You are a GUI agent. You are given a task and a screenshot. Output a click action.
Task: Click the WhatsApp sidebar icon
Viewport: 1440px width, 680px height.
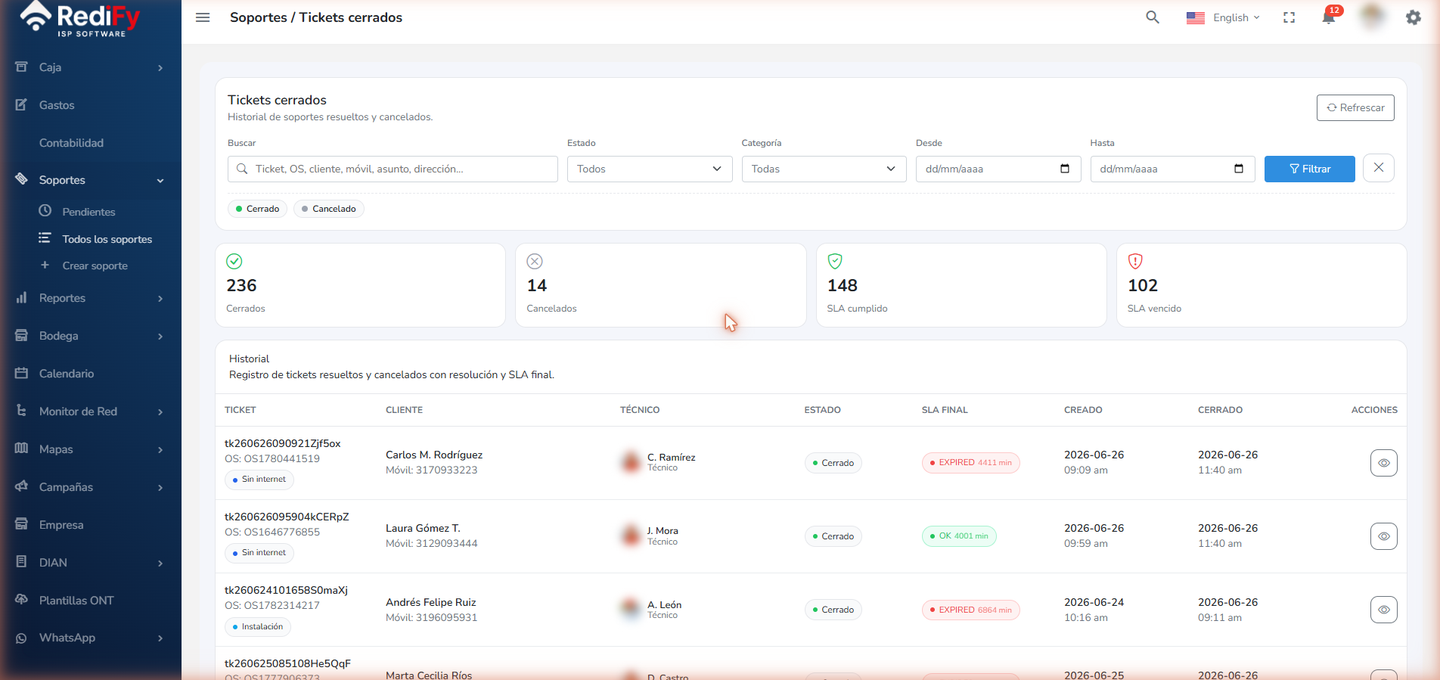(x=21, y=638)
